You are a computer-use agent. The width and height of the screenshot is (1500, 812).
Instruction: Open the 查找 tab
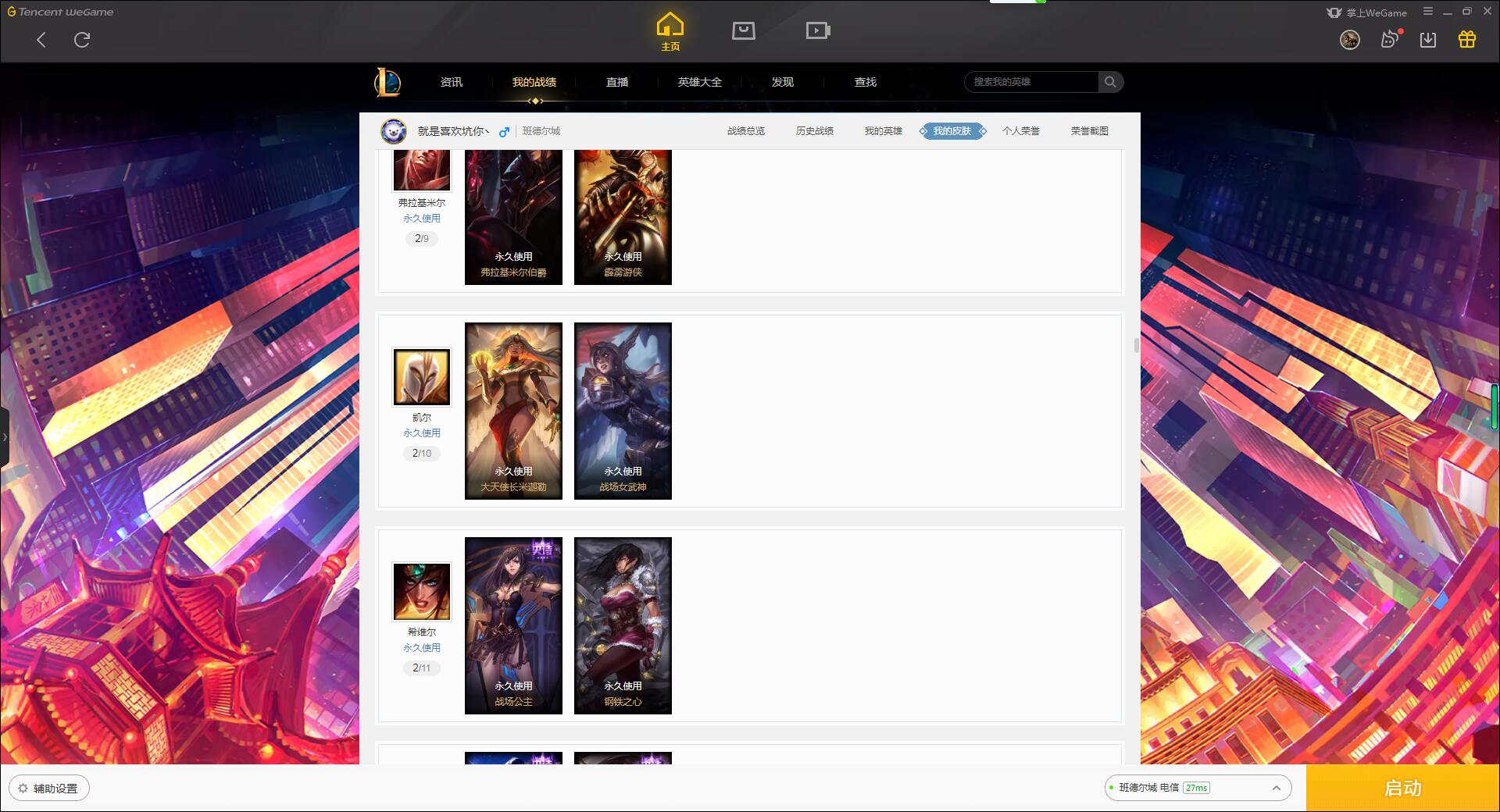coord(866,82)
